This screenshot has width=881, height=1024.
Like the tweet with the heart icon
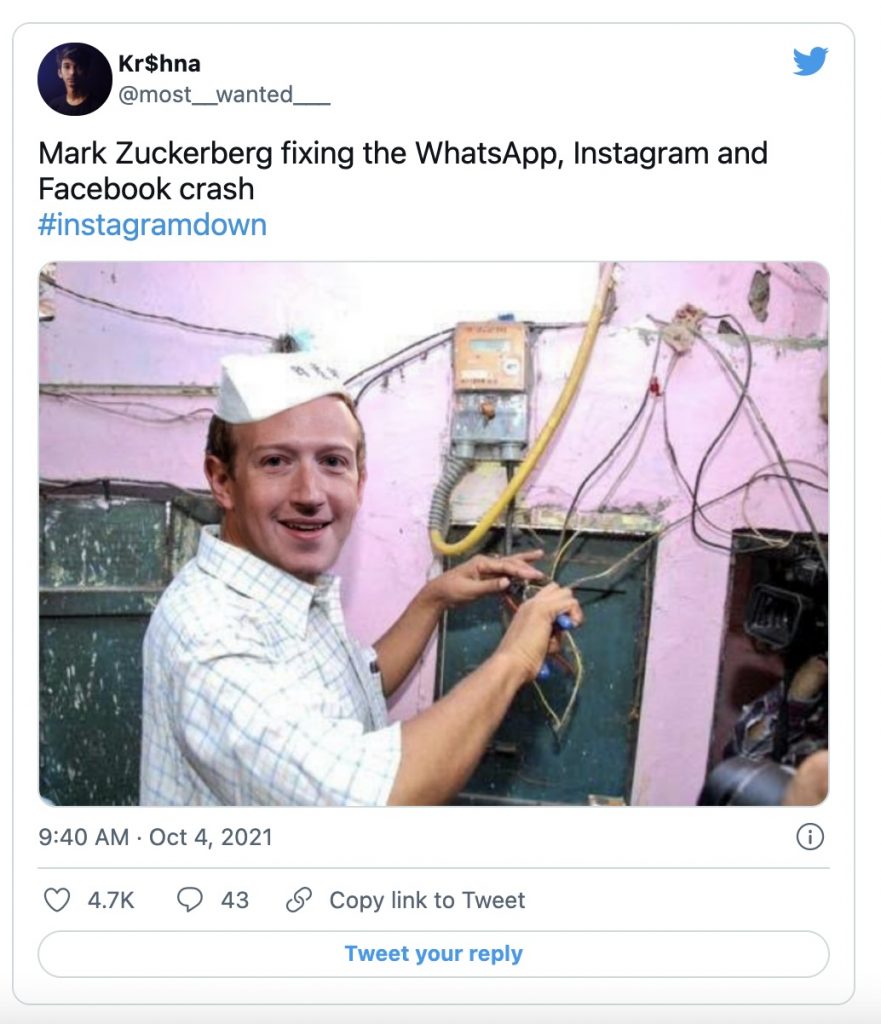coord(58,900)
